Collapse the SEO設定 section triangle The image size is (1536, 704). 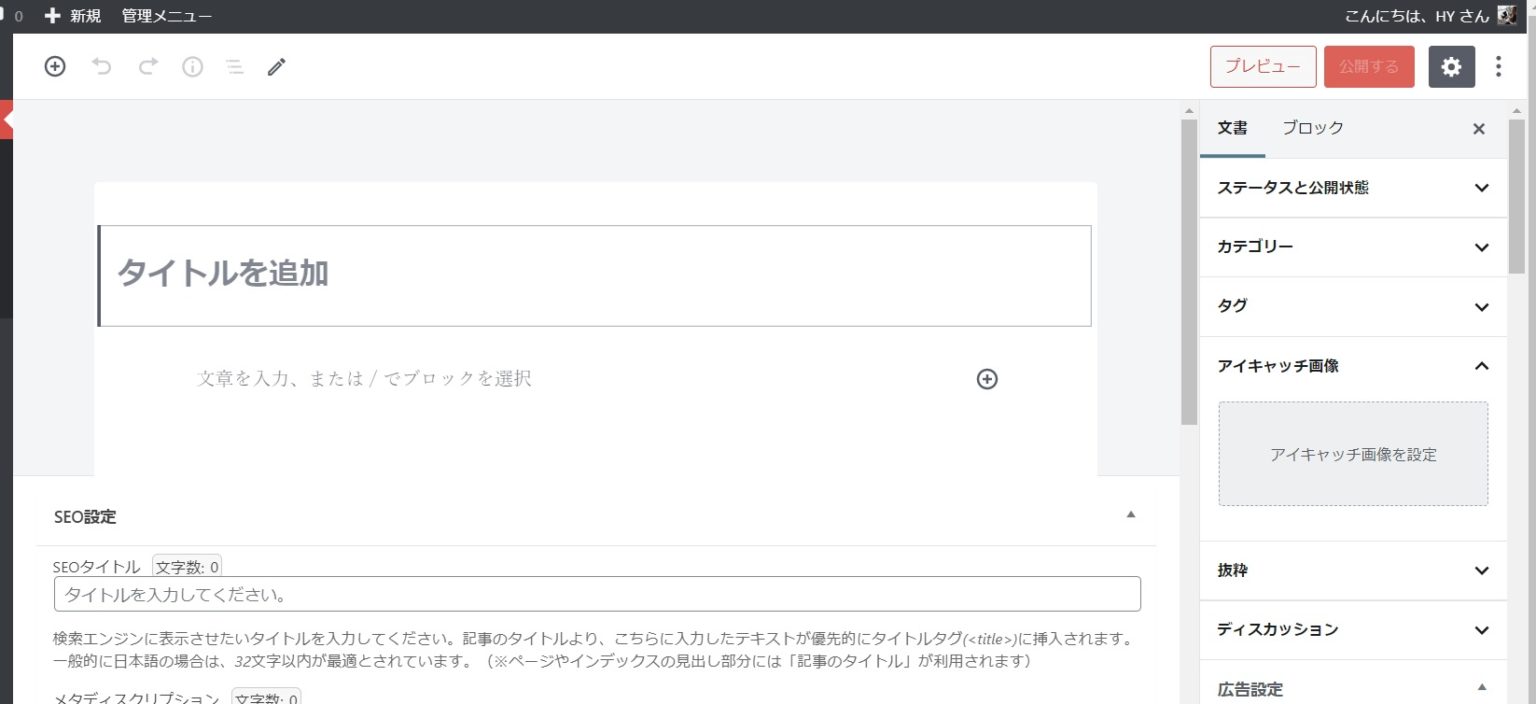[x=1131, y=515]
